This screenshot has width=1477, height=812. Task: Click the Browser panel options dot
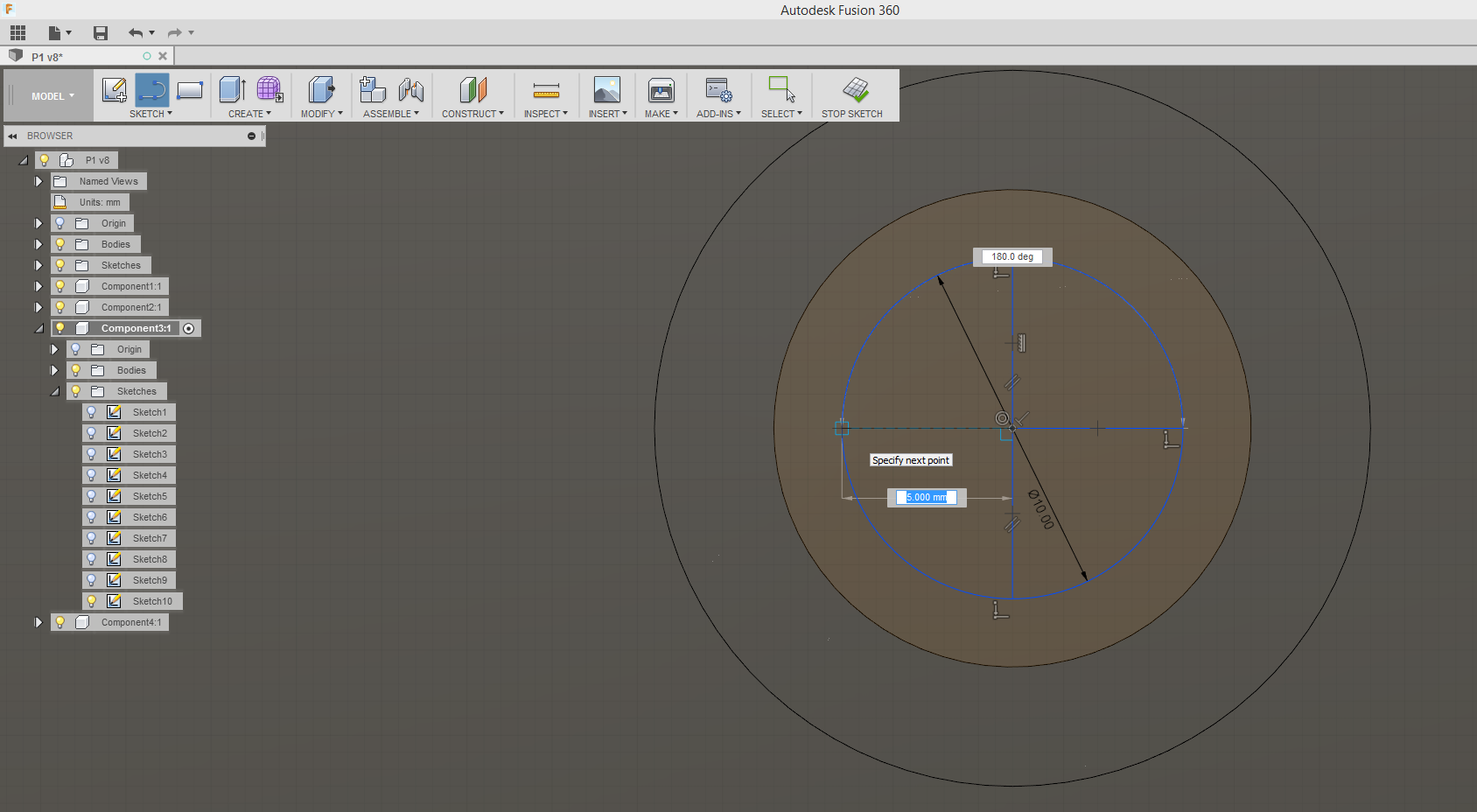tap(251, 136)
